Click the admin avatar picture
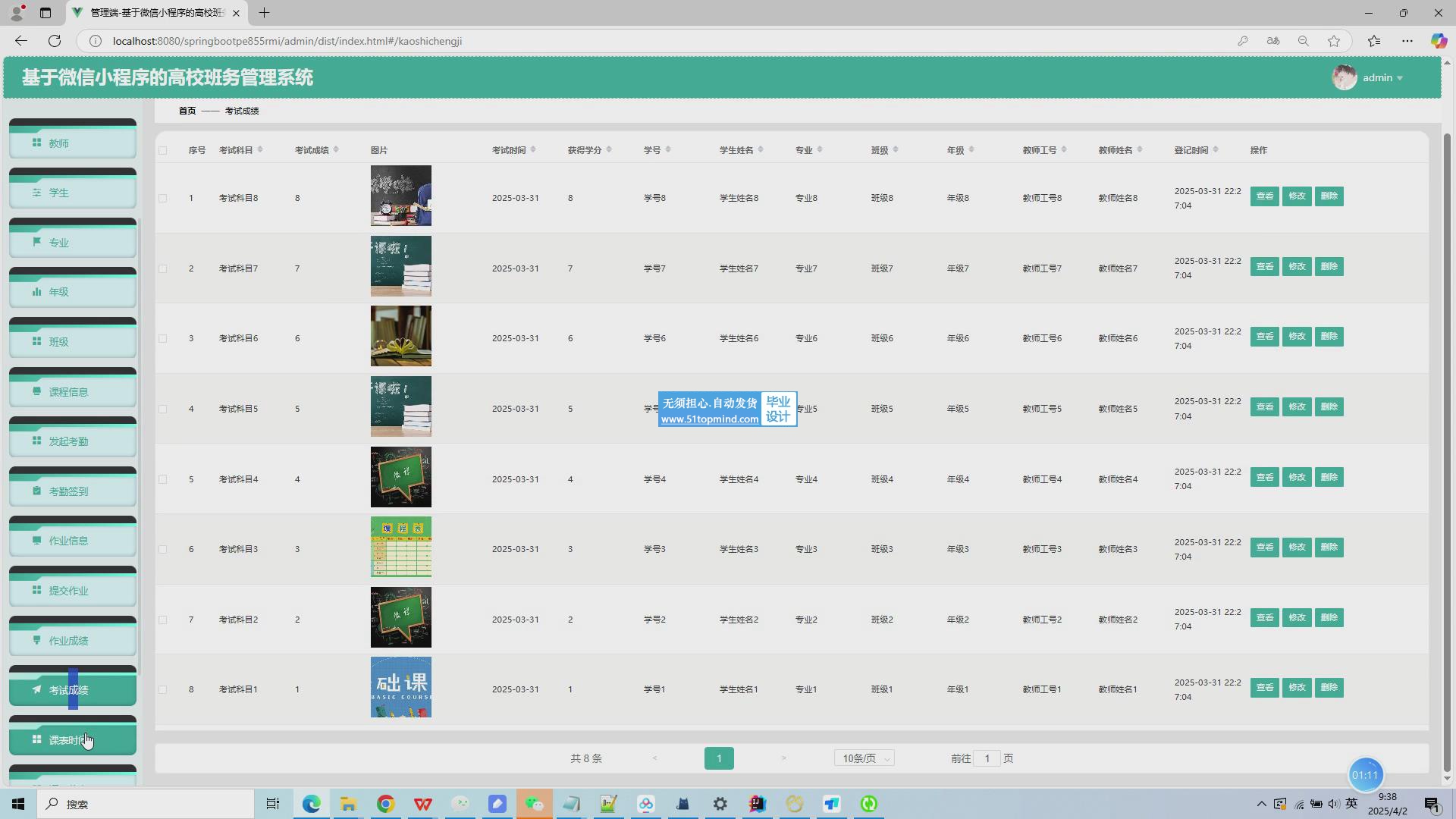 point(1344,77)
